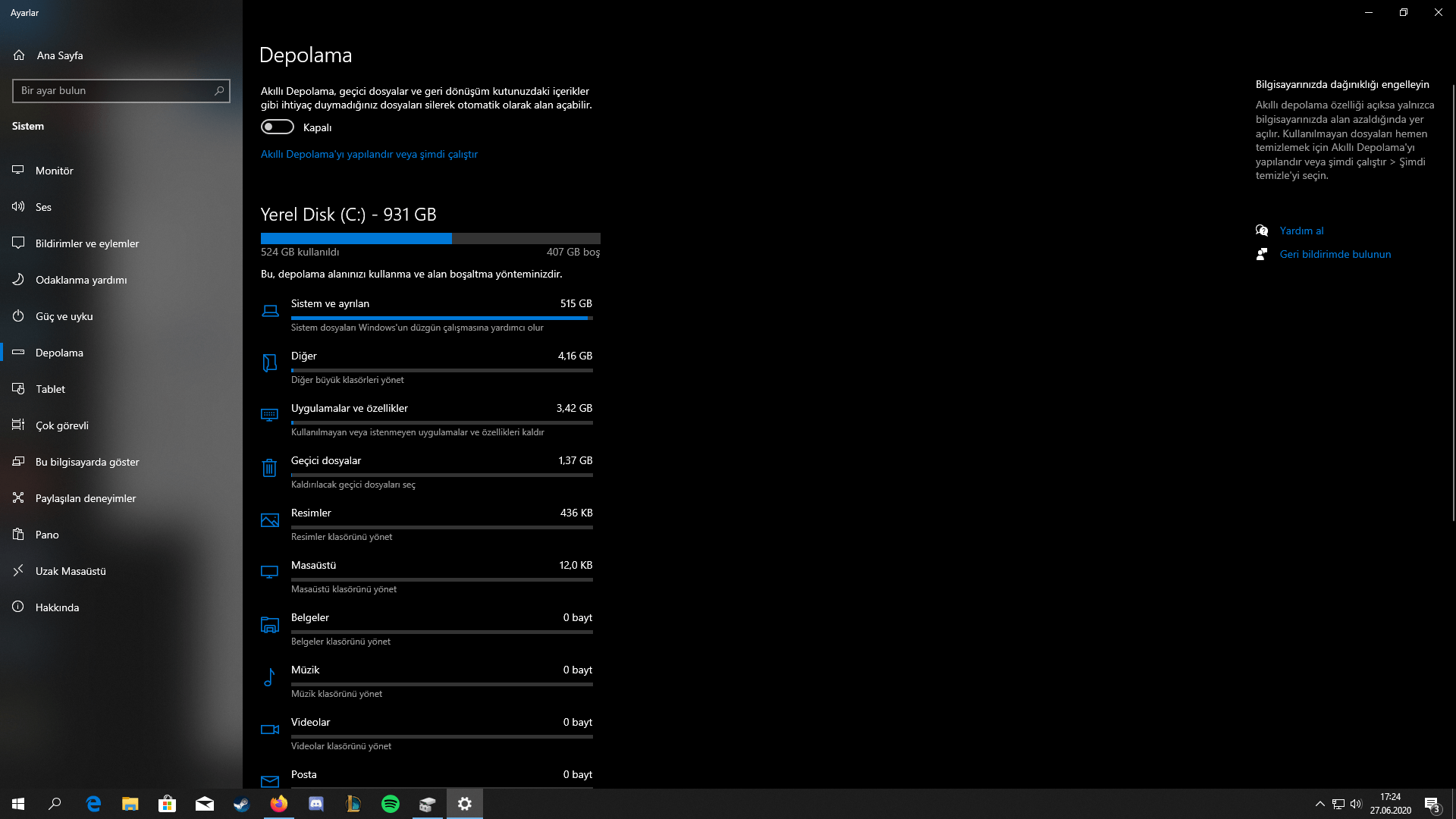The width and height of the screenshot is (1456, 819).
Task: Click the Videolar camera icon
Action: tap(269, 730)
